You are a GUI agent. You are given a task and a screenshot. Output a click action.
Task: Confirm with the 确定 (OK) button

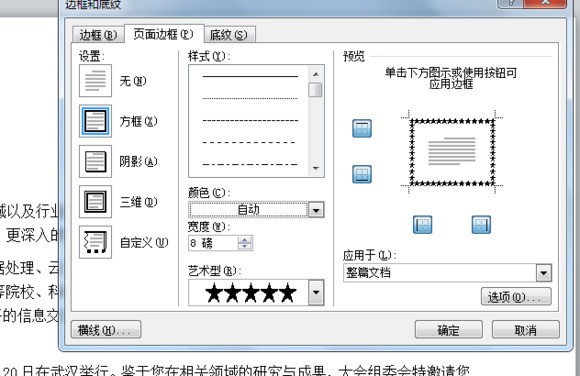pos(449,330)
